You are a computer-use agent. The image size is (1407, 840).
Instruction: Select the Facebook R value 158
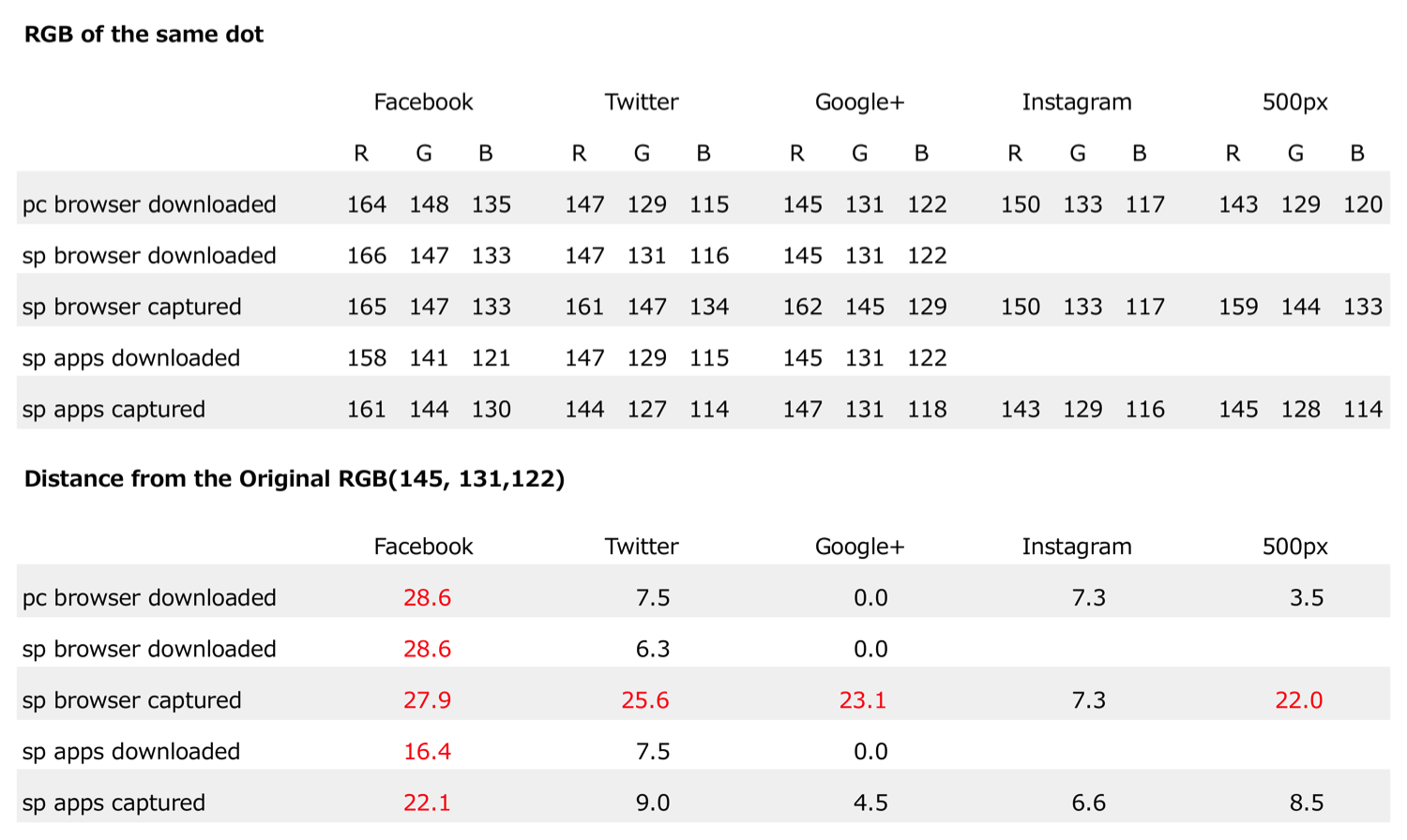click(367, 358)
